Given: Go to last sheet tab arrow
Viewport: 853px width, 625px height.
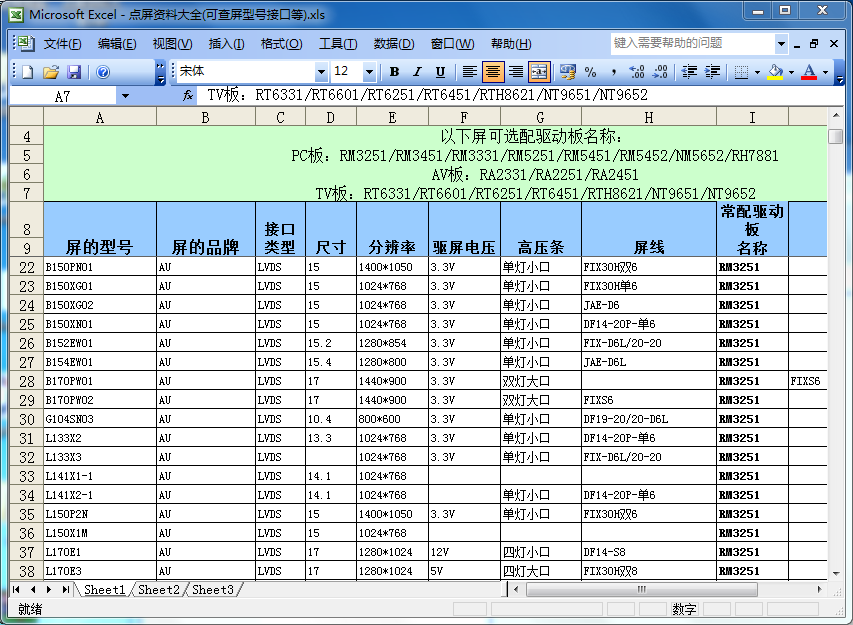Looking at the screenshot, I should pos(66,590).
